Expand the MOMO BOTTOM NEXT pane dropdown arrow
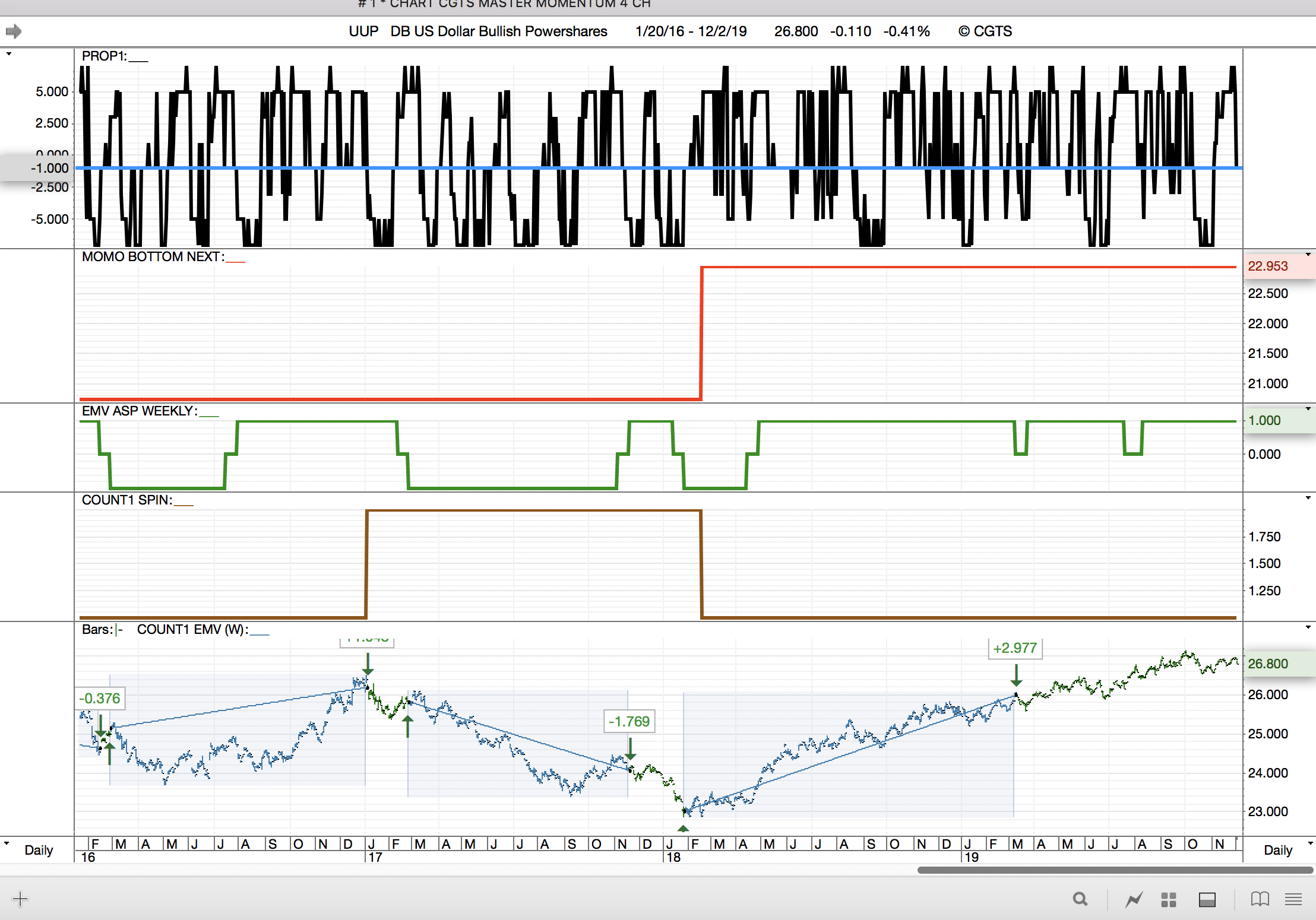The width and height of the screenshot is (1316, 920). tap(1308, 255)
